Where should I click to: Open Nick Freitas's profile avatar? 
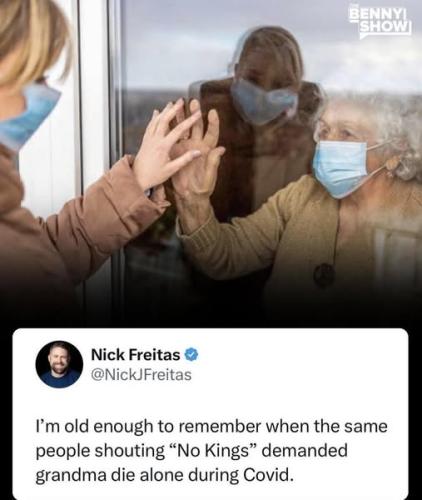tap(59, 364)
